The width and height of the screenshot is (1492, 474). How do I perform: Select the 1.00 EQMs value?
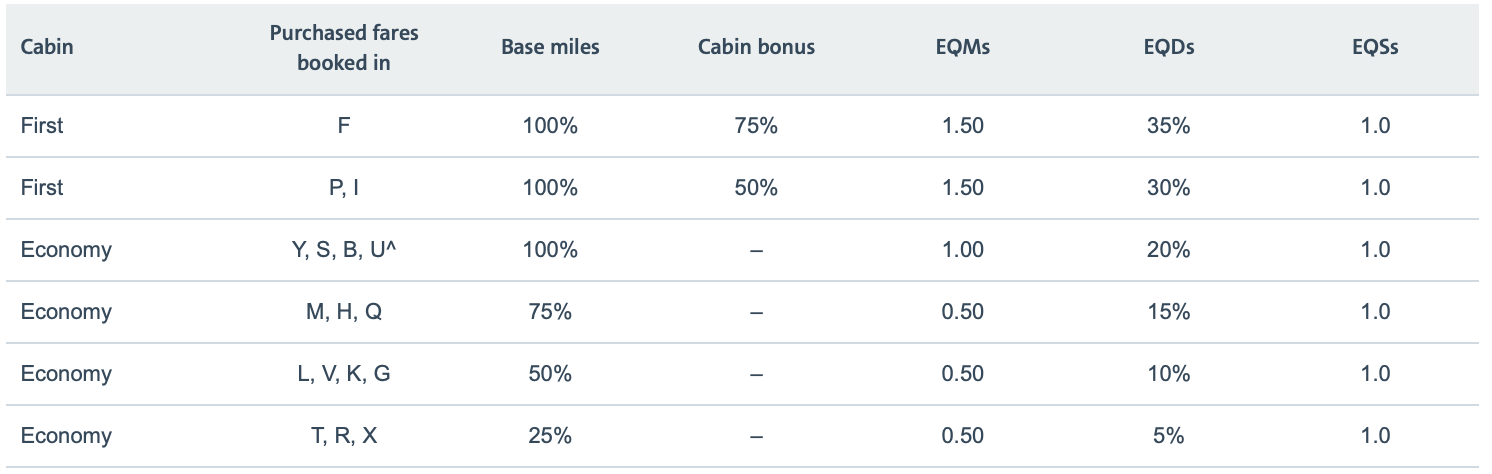pyautogui.click(x=962, y=250)
